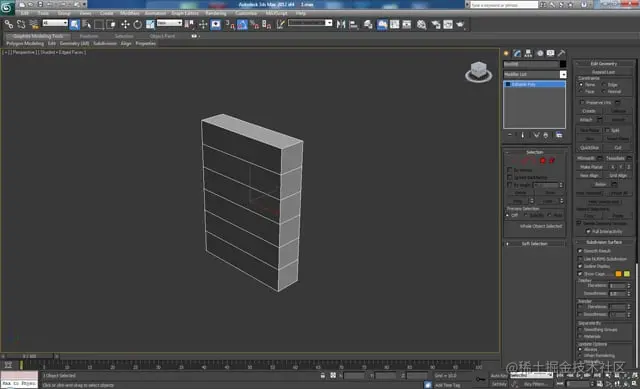Open the reference coordinate system dropdown
Viewport: 640px width, 389px height.
(169, 23)
